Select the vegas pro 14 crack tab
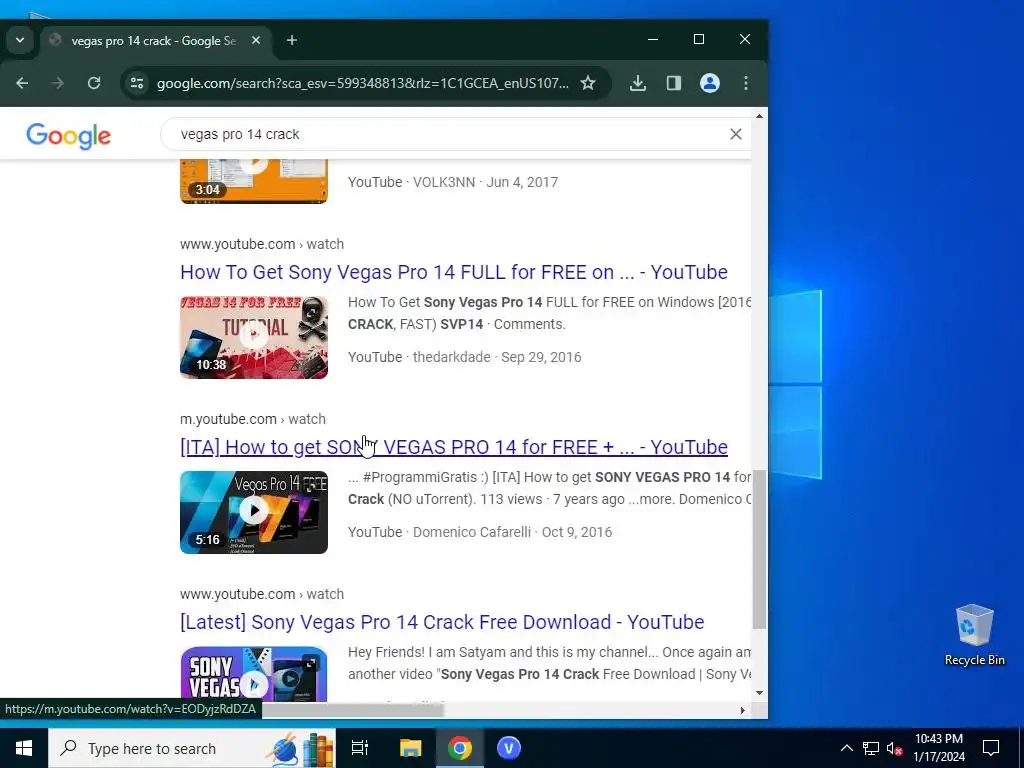Viewport: 1024px width, 768px height. (x=153, y=40)
